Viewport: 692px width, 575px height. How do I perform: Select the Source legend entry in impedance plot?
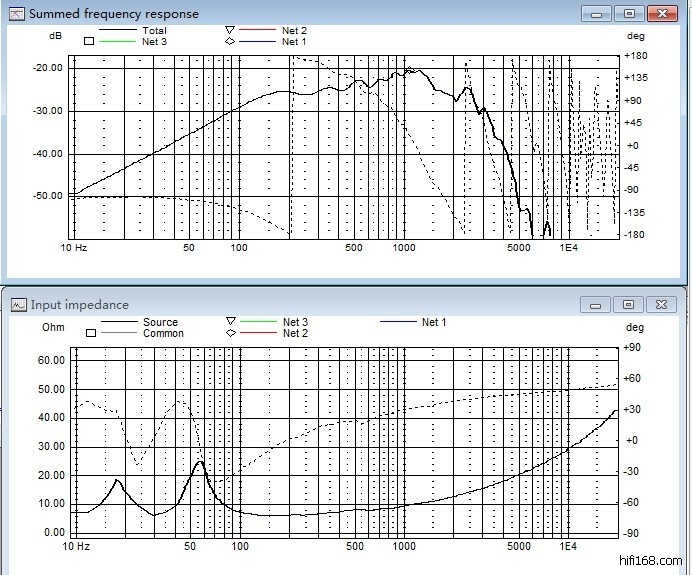(160, 322)
